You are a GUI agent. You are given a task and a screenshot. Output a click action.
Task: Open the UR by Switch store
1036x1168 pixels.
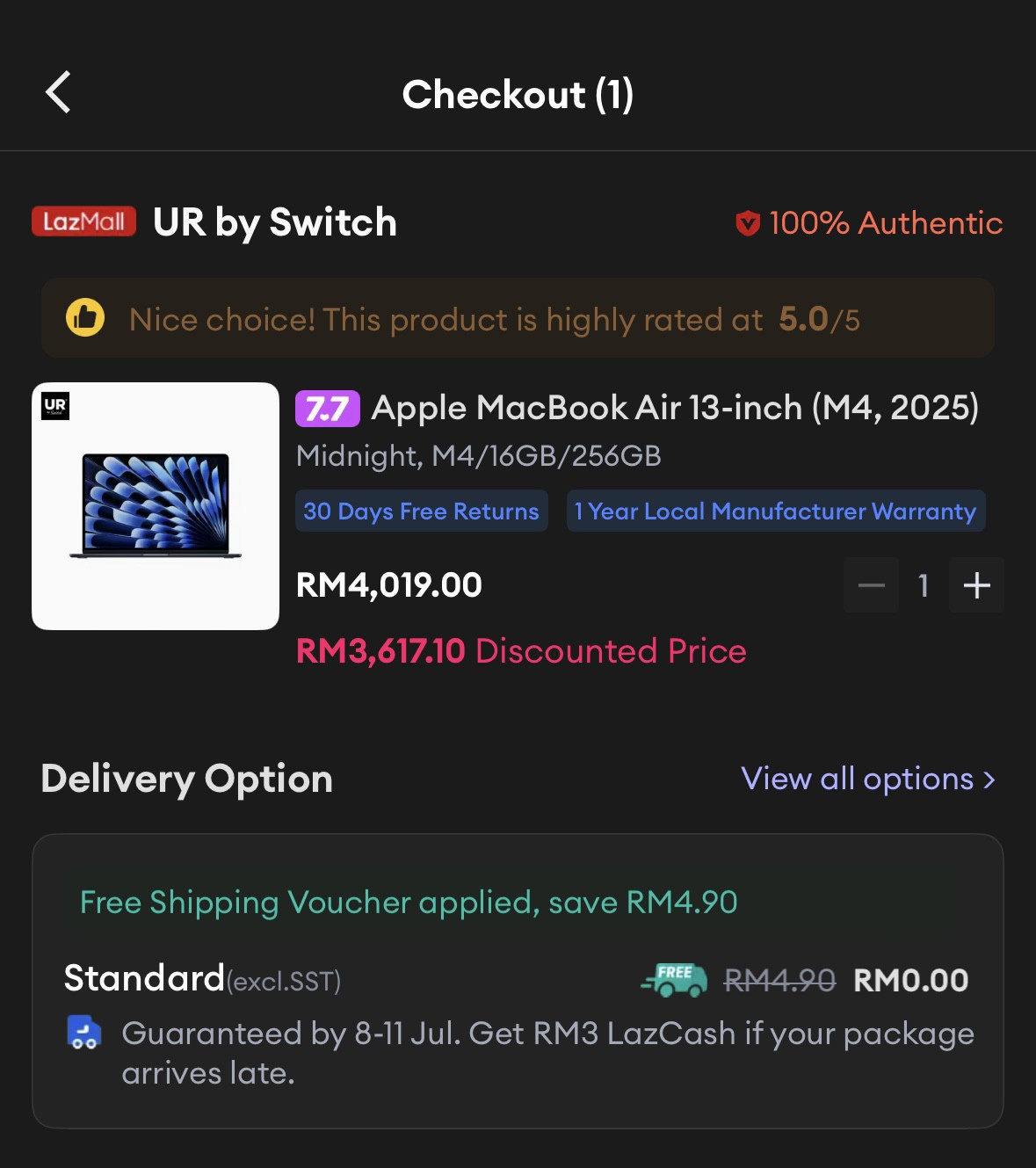tap(275, 222)
